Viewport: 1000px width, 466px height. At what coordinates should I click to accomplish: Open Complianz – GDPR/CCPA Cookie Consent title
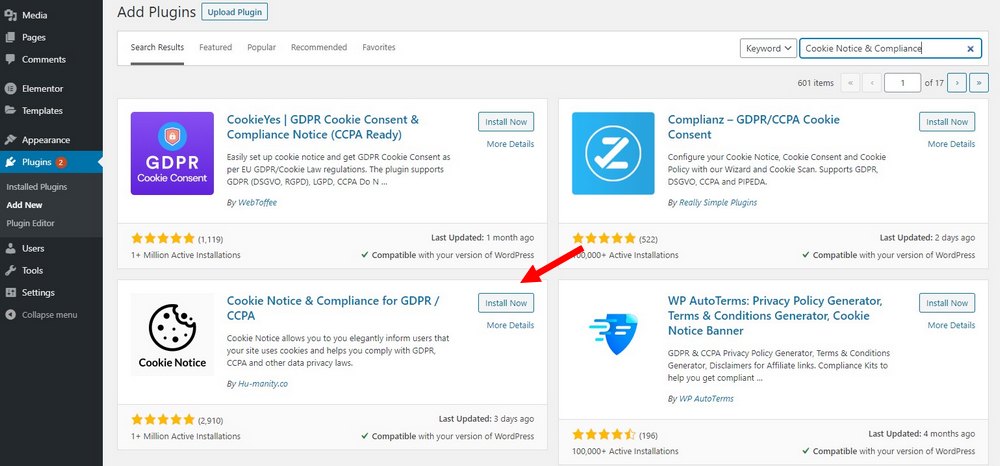(754, 127)
